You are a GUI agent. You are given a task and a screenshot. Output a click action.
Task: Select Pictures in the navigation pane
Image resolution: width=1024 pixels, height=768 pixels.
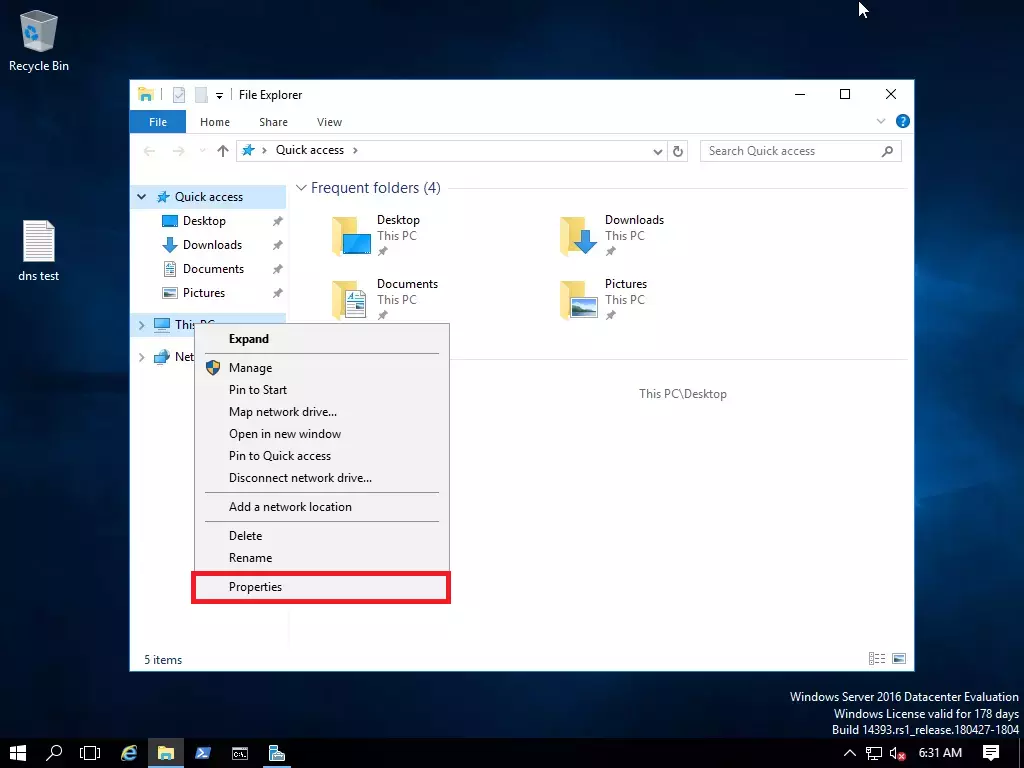point(204,293)
